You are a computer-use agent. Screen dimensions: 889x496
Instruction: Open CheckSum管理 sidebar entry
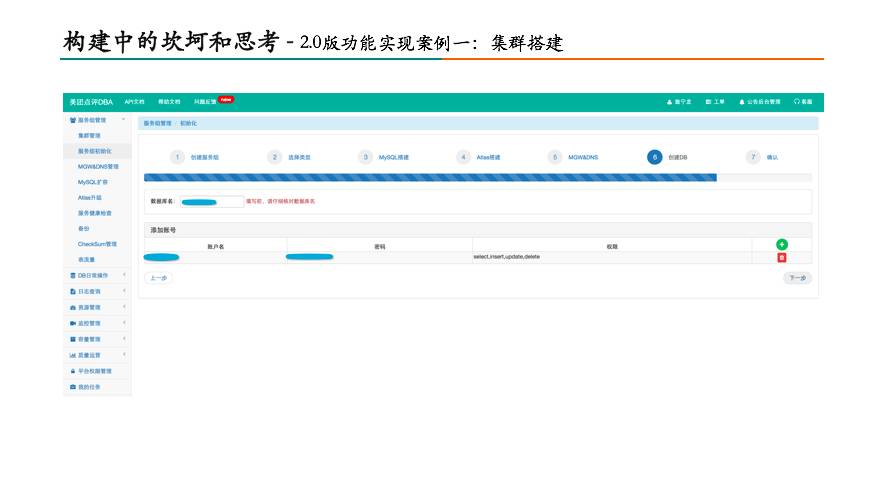pos(97,244)
